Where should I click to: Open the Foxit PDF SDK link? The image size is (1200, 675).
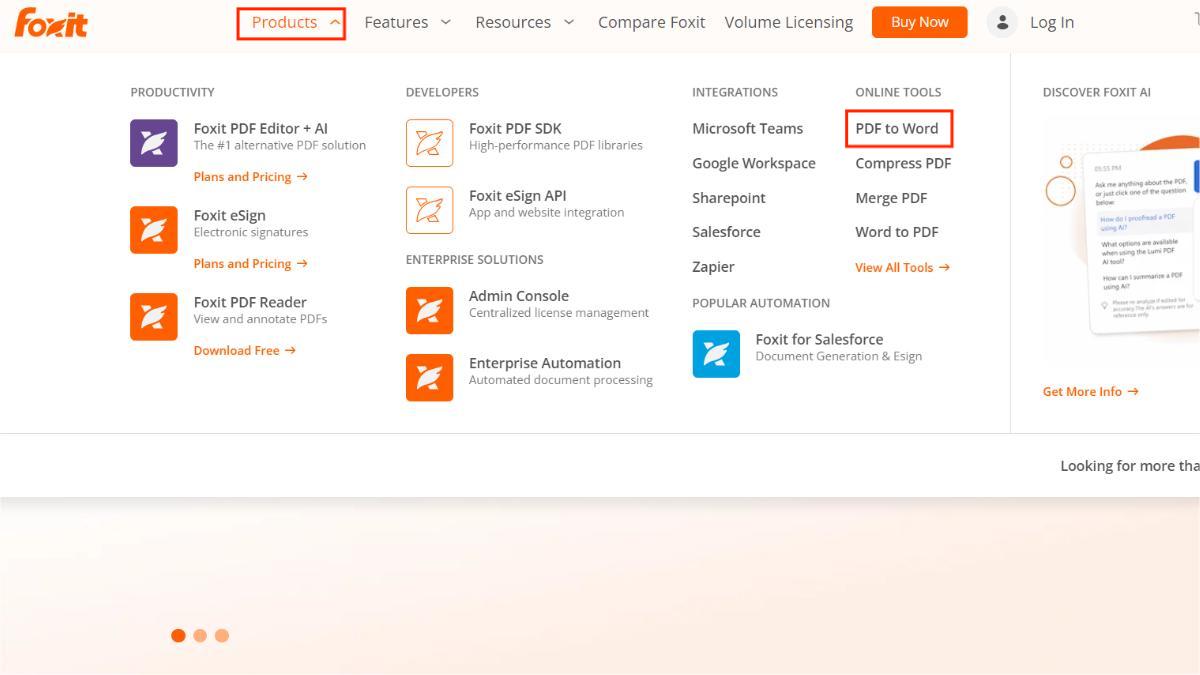click(x=515, y=128)
